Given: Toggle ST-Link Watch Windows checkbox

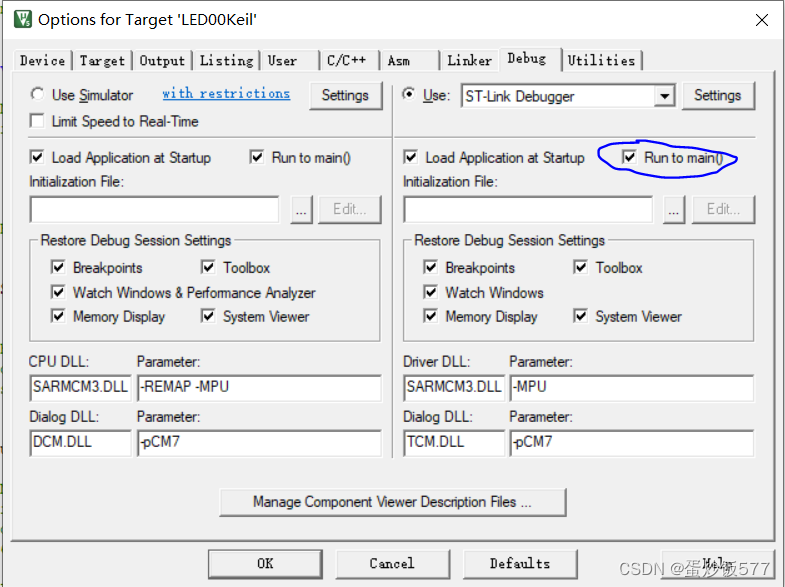Looking at the screenshot, I should tap(431, 292).
